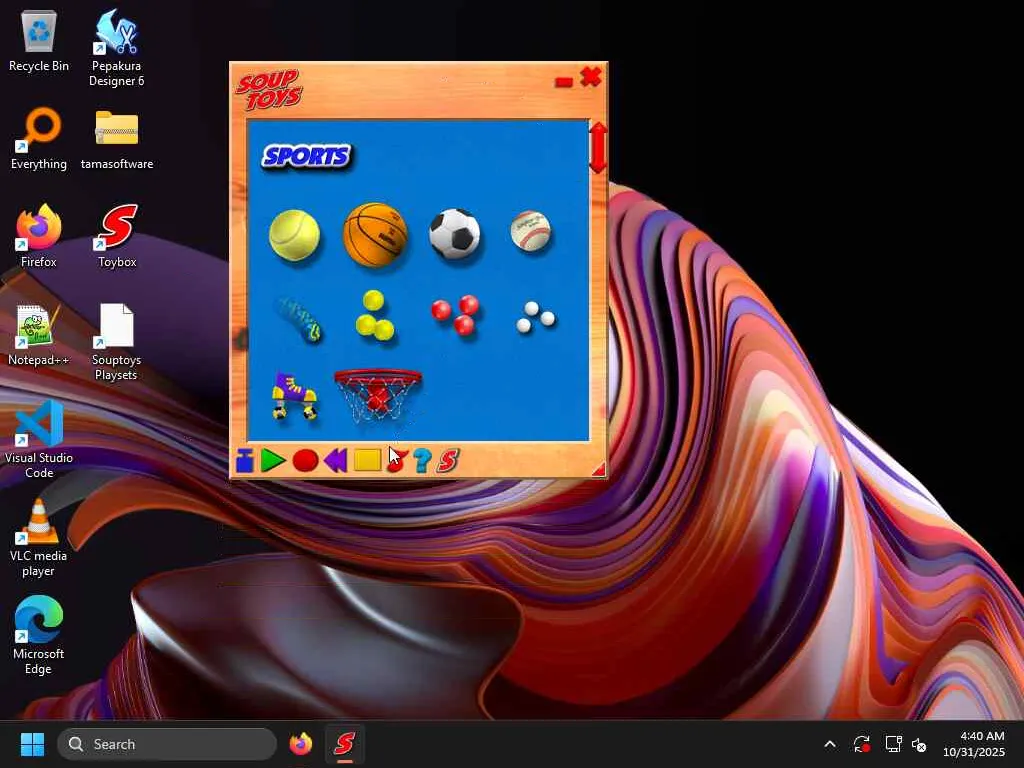
Task: Click the sync tray icon with red dot
Action: point(862,744)
